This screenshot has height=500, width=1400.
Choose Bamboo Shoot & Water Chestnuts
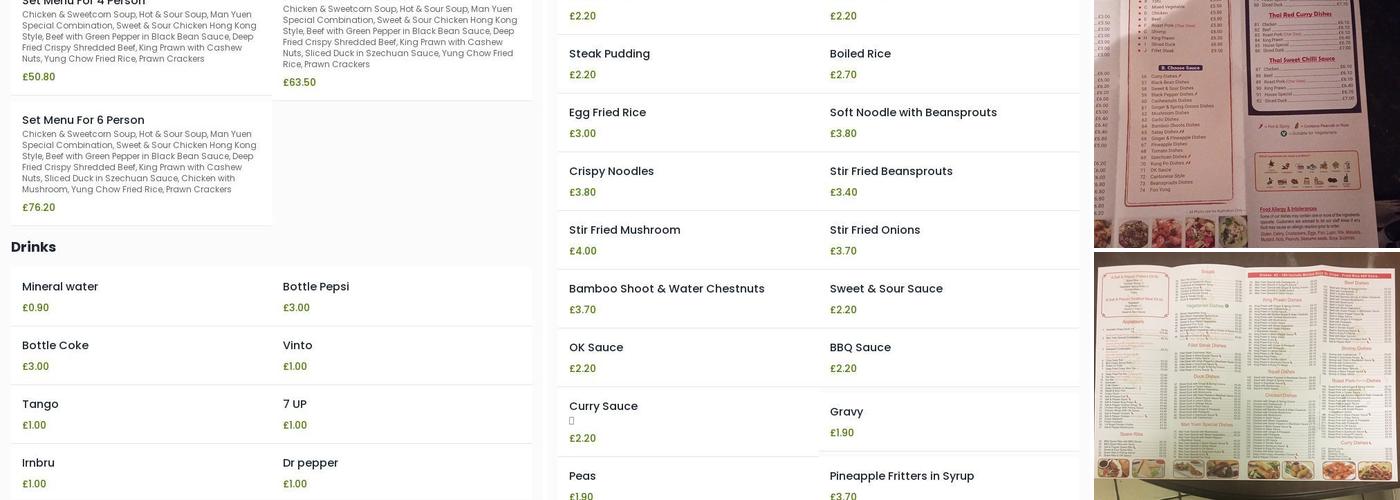(666, 289)
